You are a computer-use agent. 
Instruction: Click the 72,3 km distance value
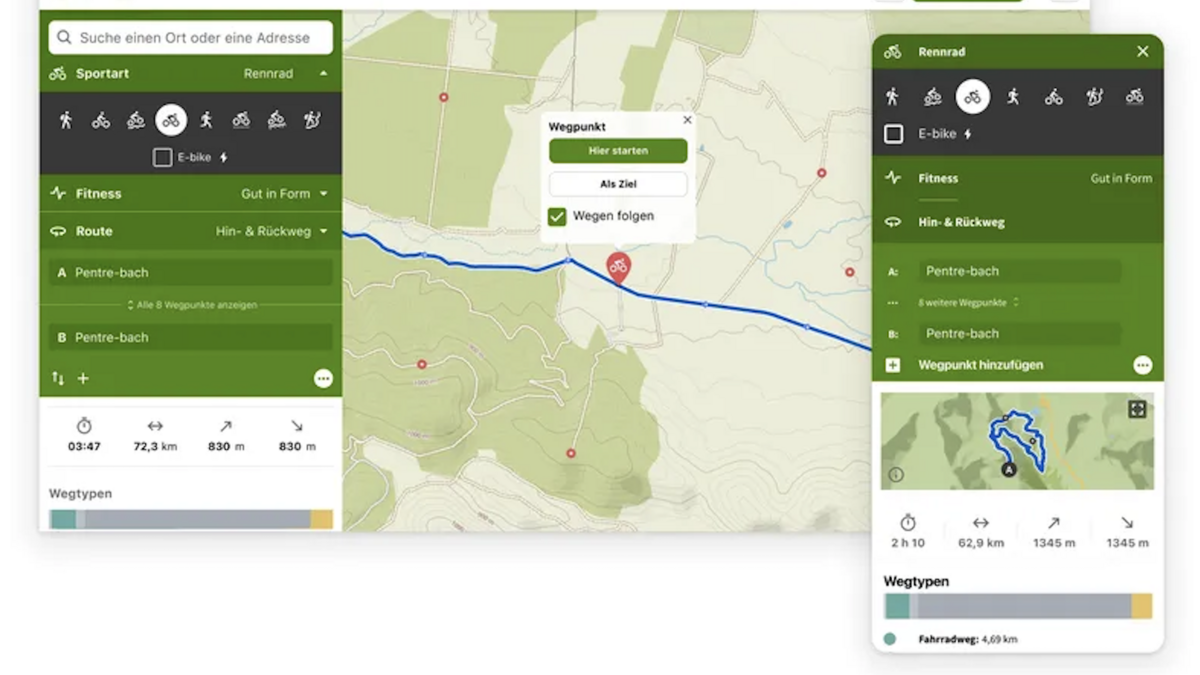point(155,447)
